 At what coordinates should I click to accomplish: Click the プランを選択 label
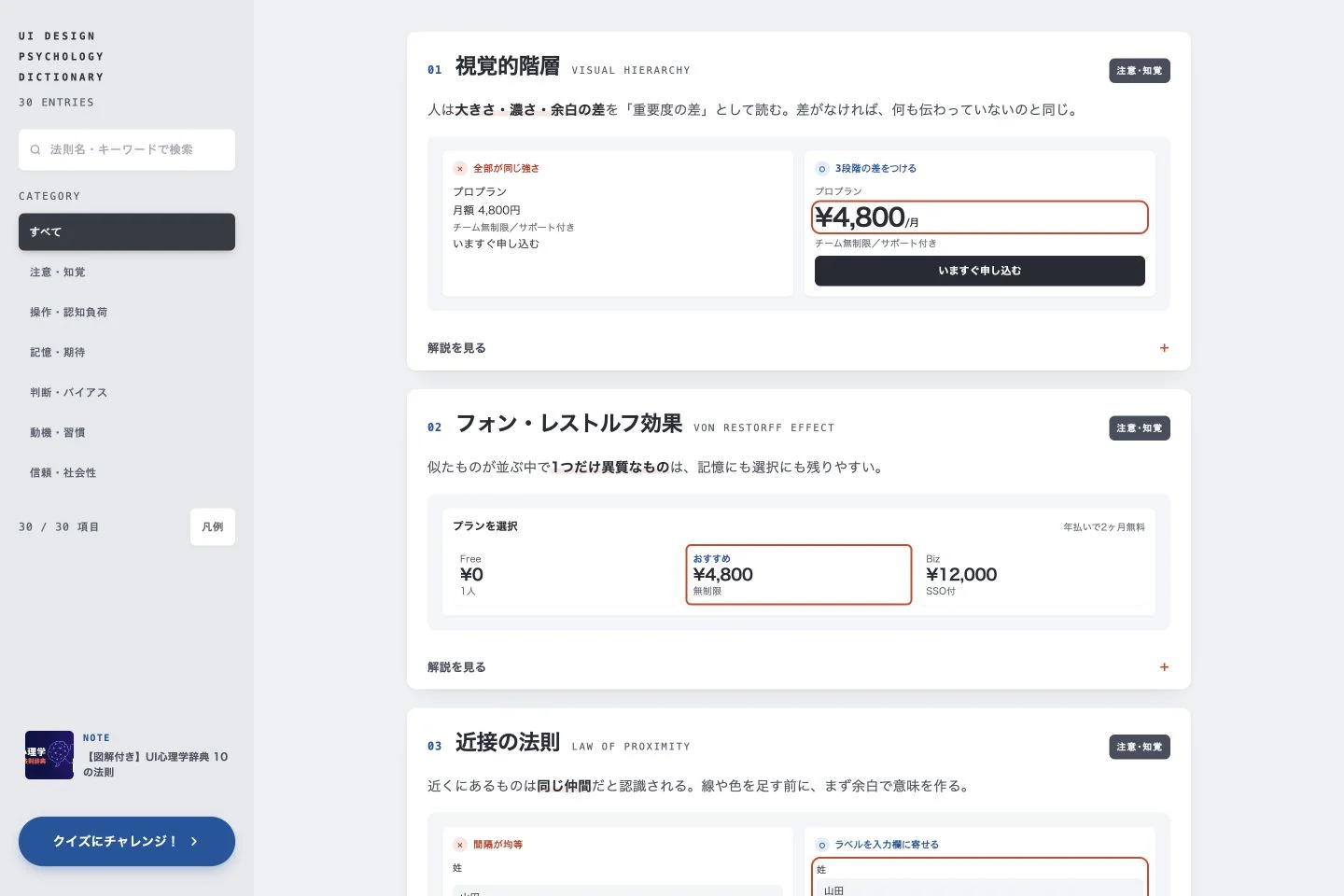[485, 526]
